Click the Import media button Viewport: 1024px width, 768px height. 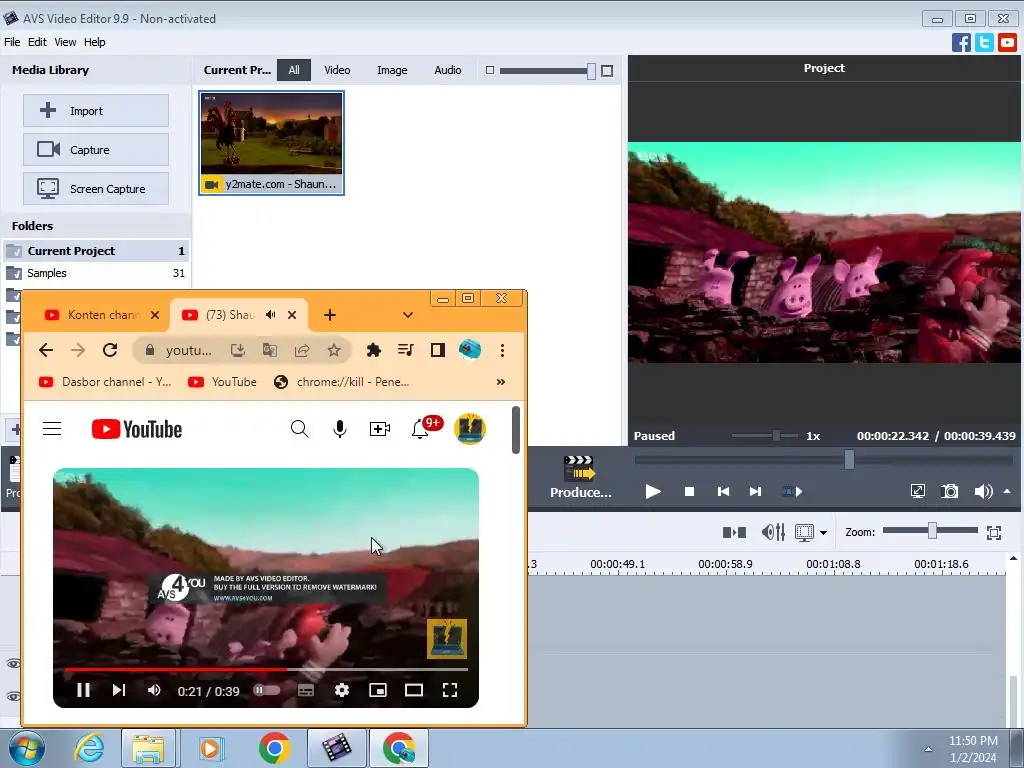96,110
